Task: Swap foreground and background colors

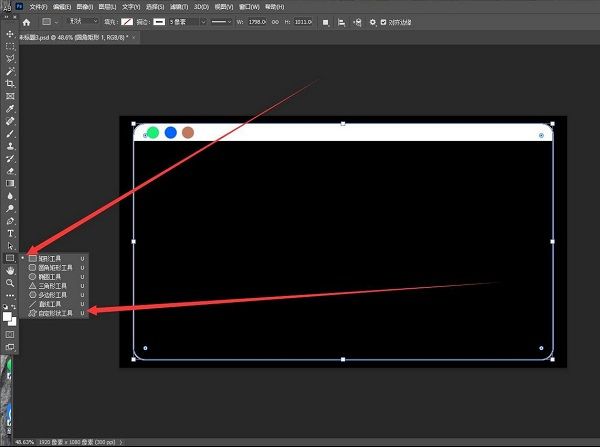Action: (15, 309)
